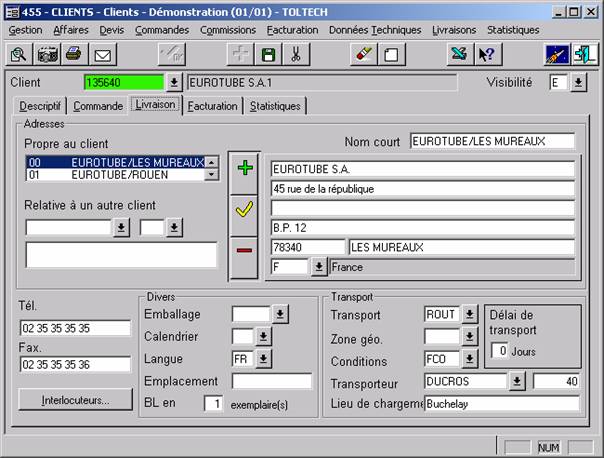604x458 pixels.
Task: Switch to the Statistiques tab
Action: tap(275, 106)
